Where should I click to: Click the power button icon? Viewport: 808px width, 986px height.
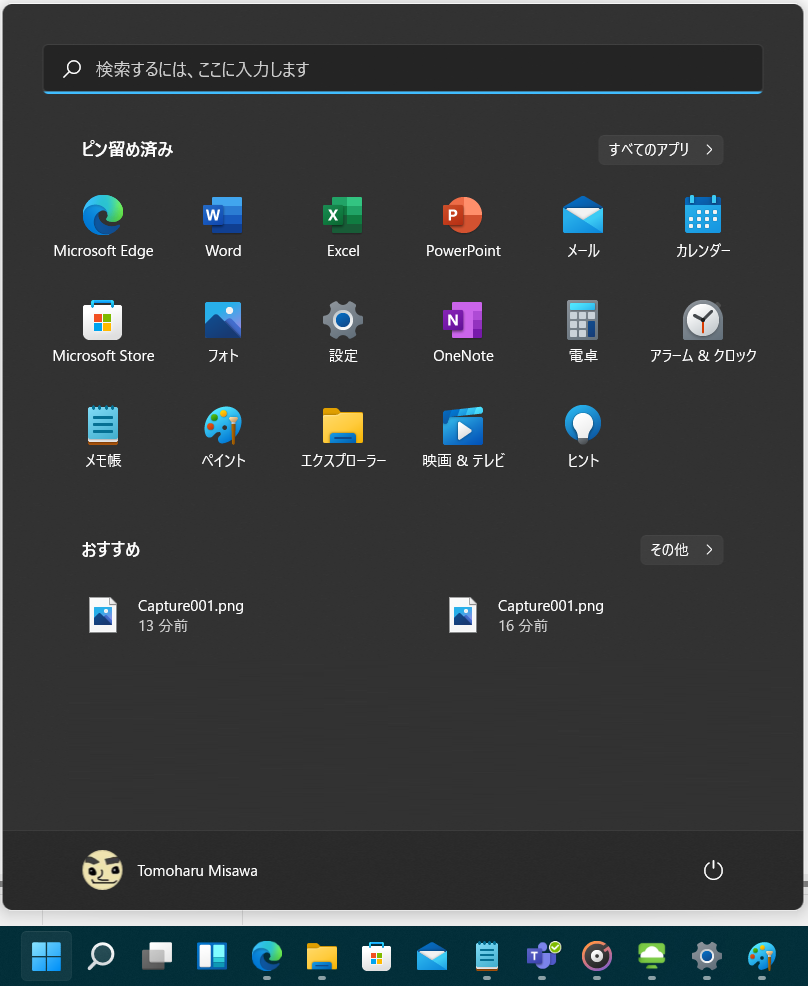(713, 870)
